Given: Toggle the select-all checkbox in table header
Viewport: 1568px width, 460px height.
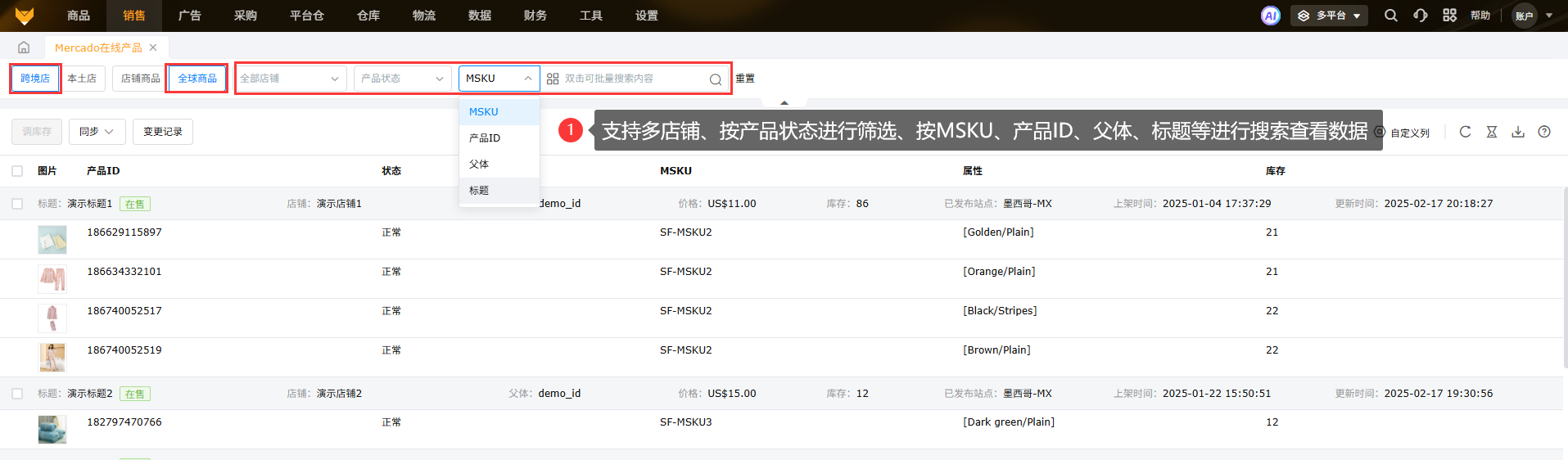Looking at the screenshot, I should tap(17, 171).
